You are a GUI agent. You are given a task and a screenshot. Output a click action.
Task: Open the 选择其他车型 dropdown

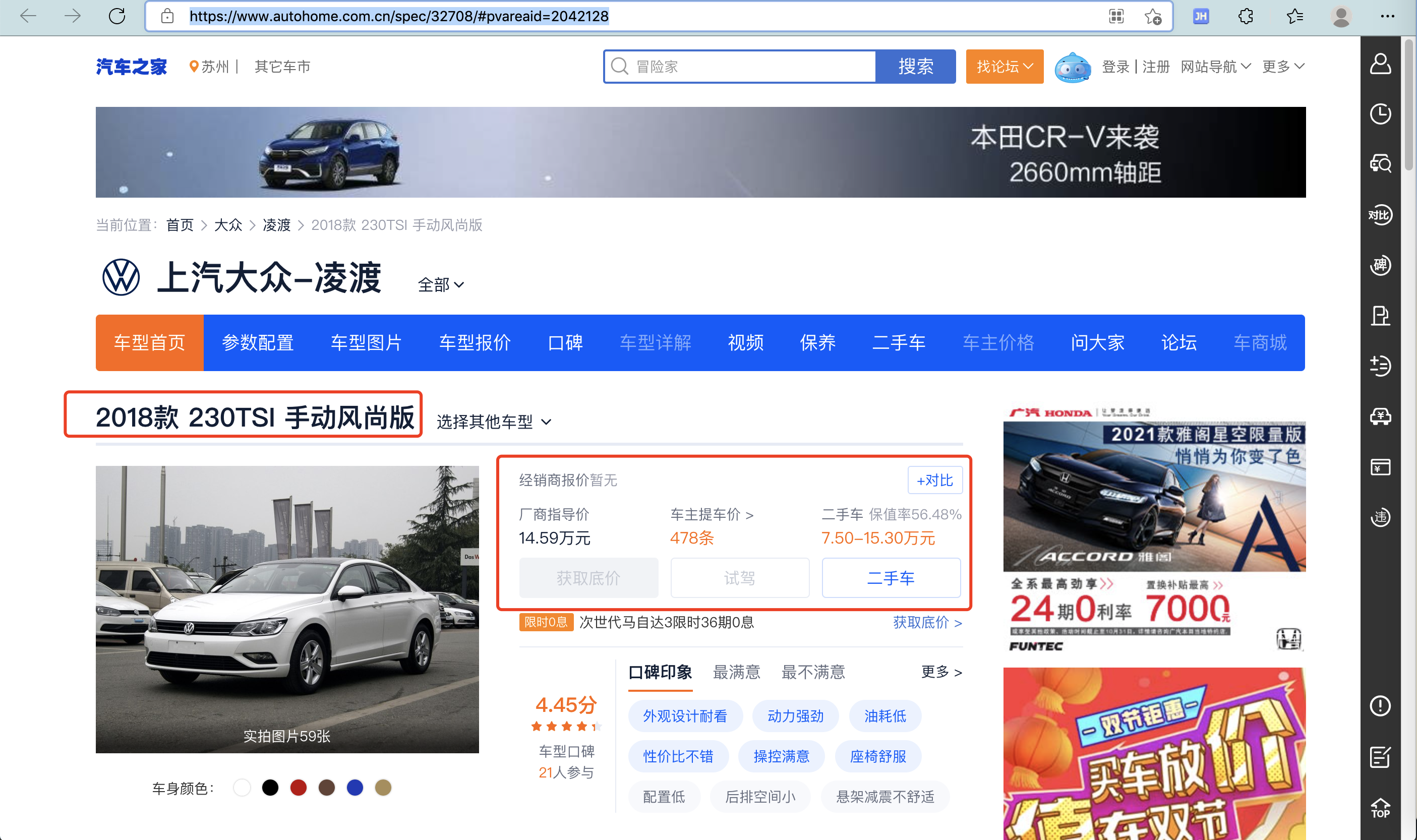[x=494, y=422]
